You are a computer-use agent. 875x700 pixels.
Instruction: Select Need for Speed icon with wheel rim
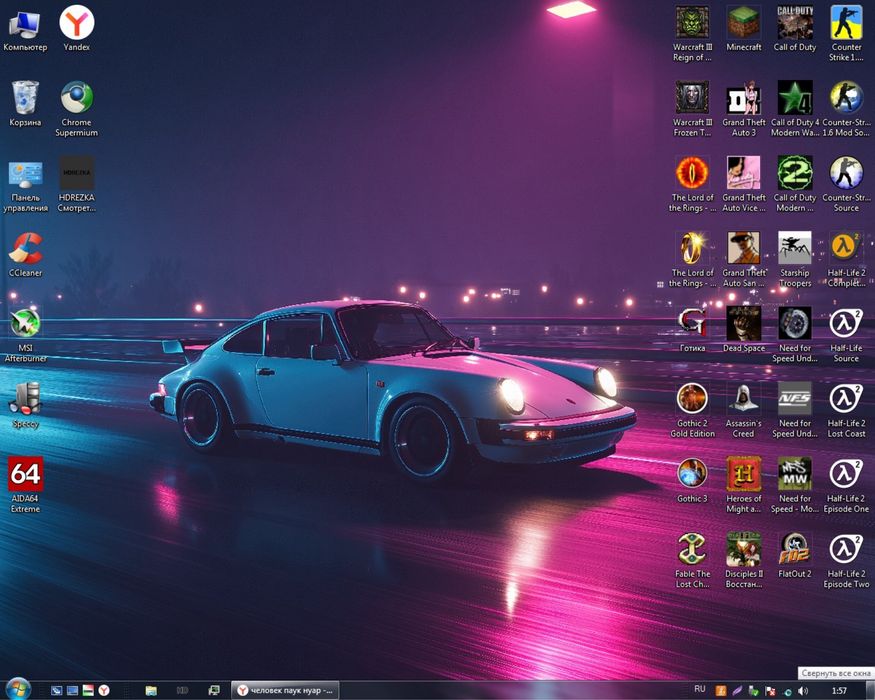point(795,335)
